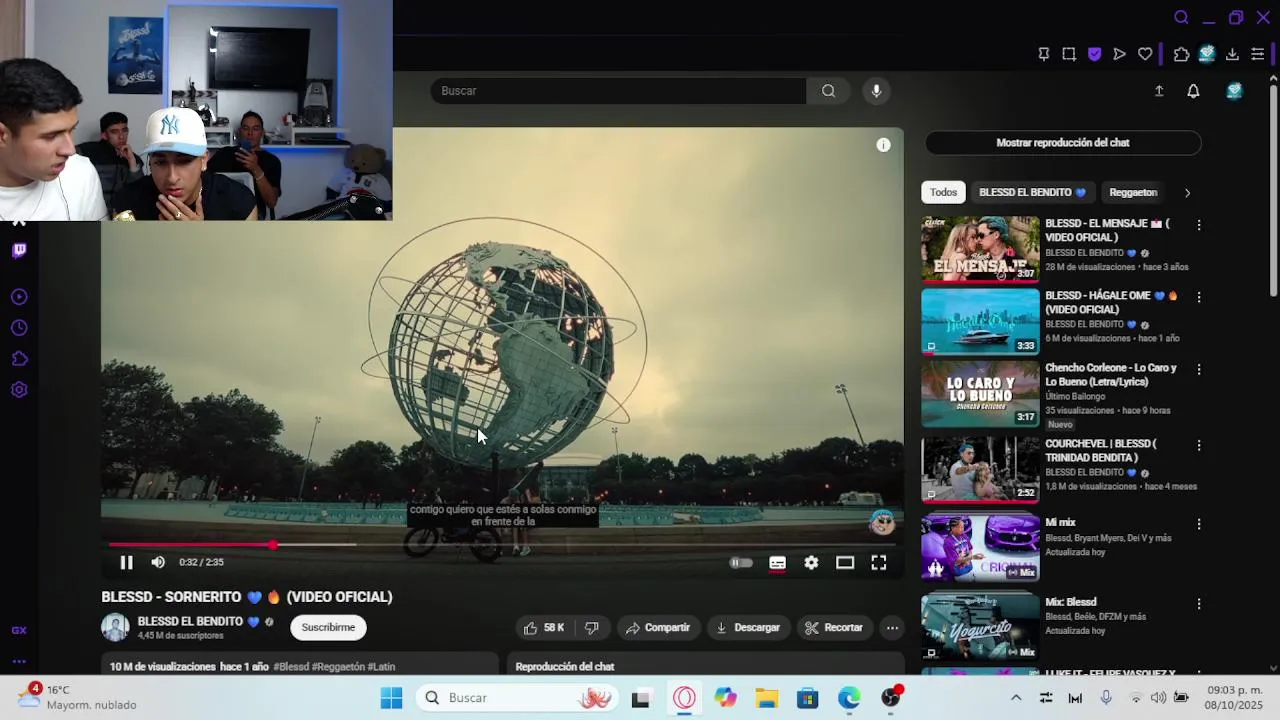
Task: Open Twitch icon in Opera sidebar
Action: click(19, 250)
